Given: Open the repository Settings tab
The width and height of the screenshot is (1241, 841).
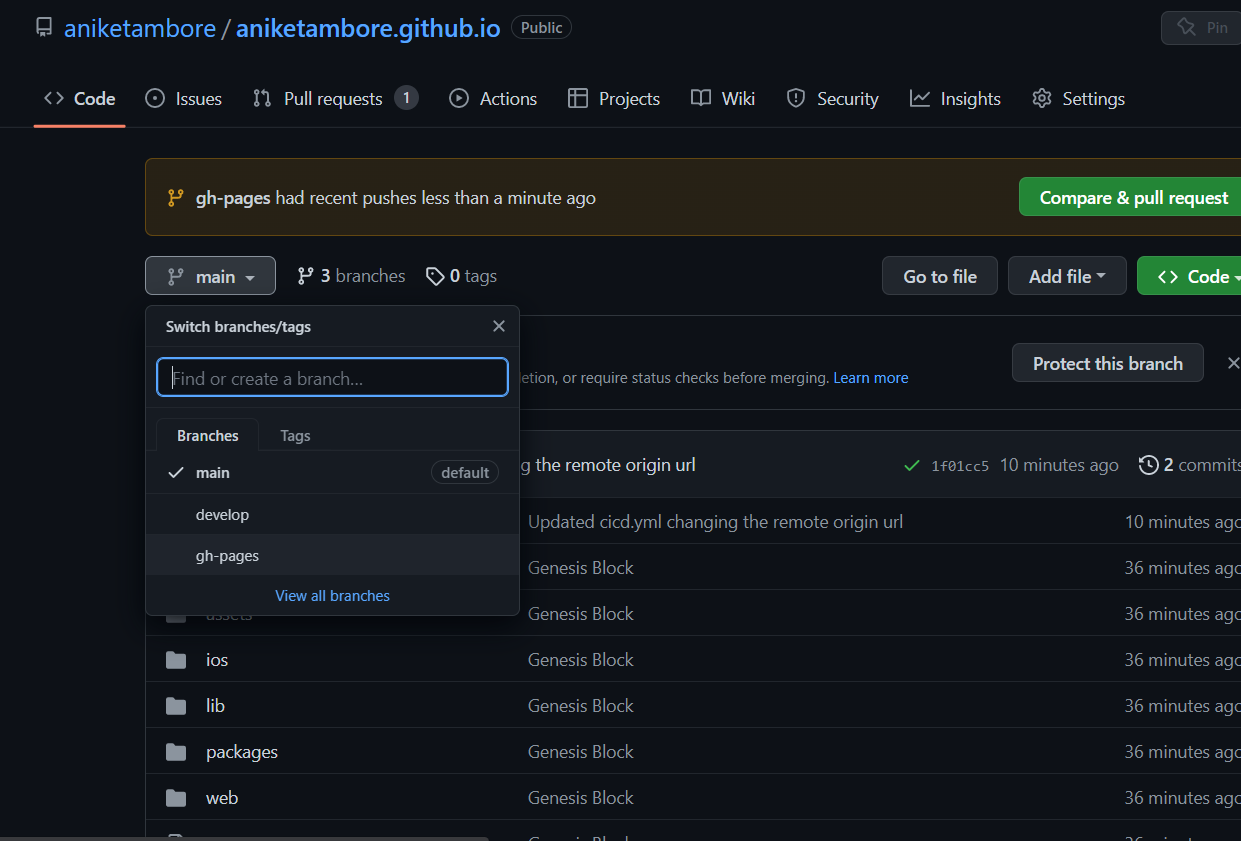Looking at the screenshot, I should (1078, 98).
